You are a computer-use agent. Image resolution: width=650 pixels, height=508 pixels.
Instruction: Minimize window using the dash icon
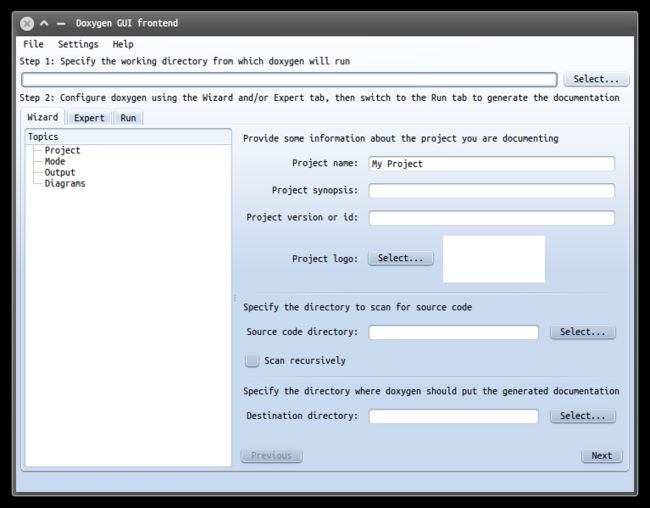(61, 24)
